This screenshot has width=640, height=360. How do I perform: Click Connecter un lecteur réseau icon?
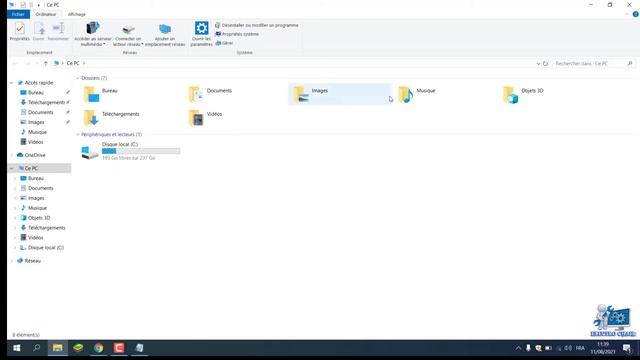128,29
